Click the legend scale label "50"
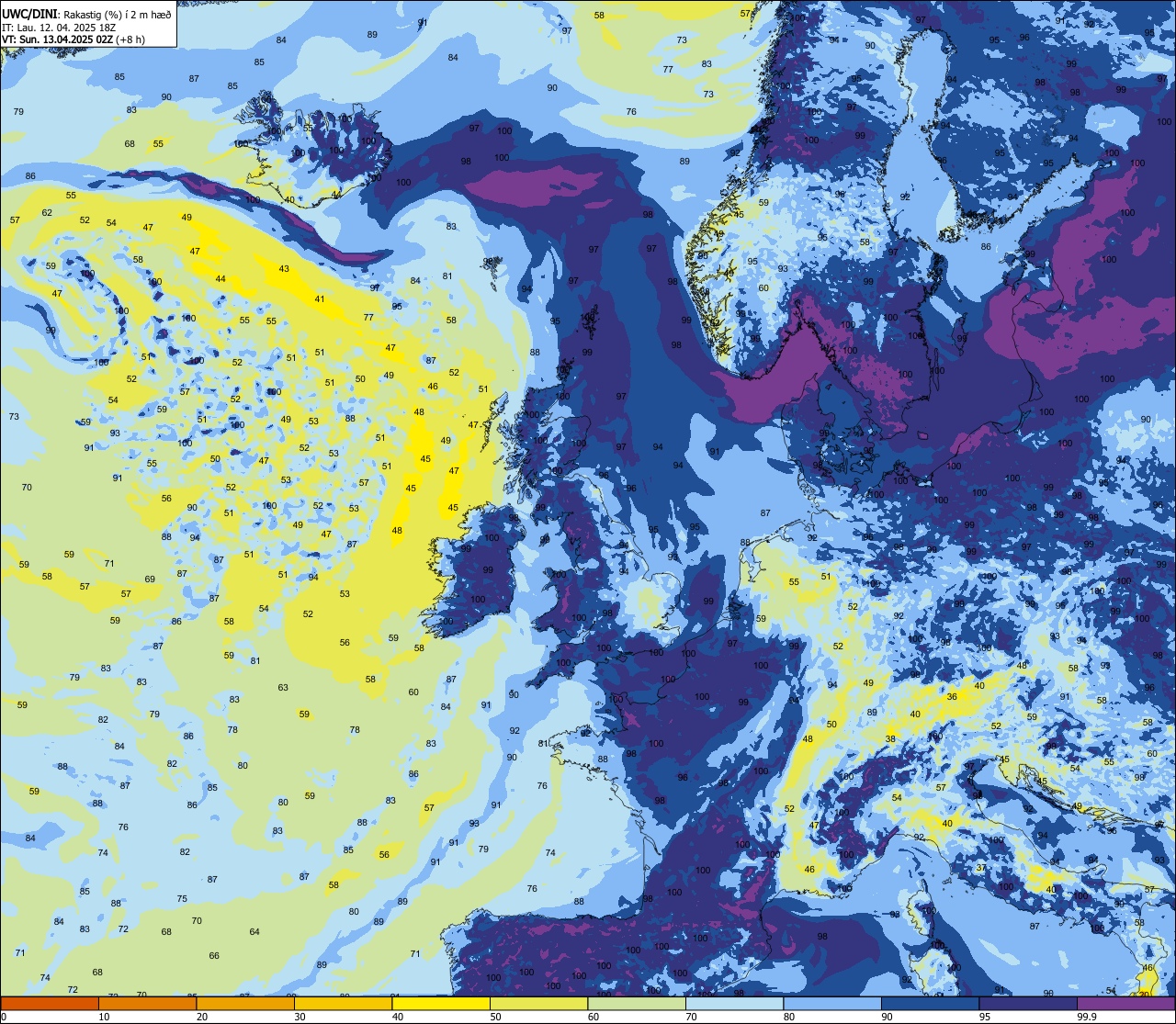Viewport: 1176px width, 1024px height. 495,1017
